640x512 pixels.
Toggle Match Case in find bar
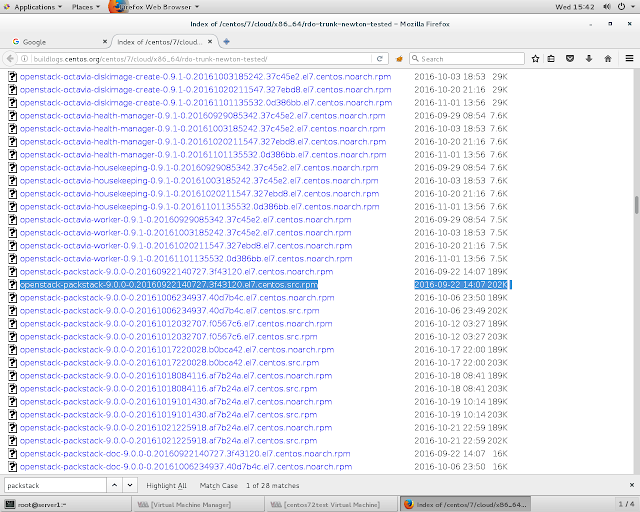[x=219, y=485]
